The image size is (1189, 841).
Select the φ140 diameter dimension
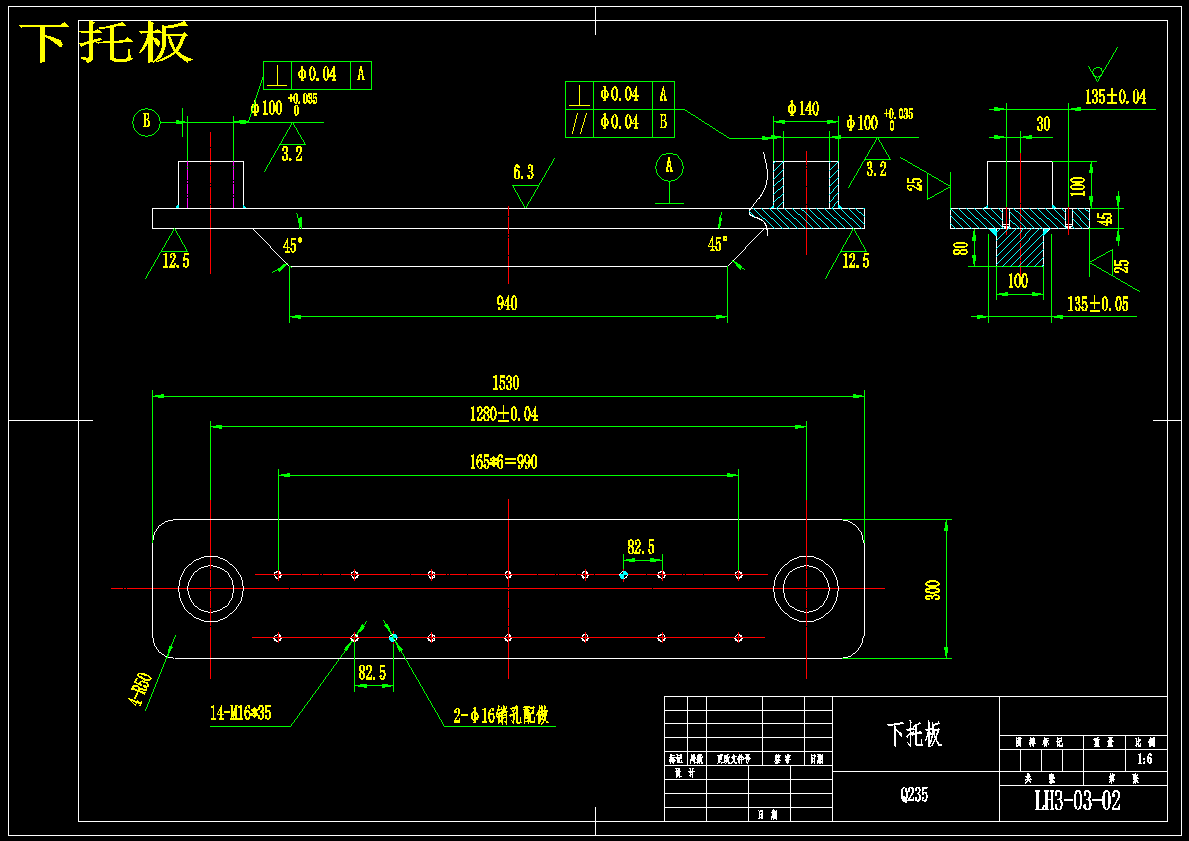coord(803,108)
